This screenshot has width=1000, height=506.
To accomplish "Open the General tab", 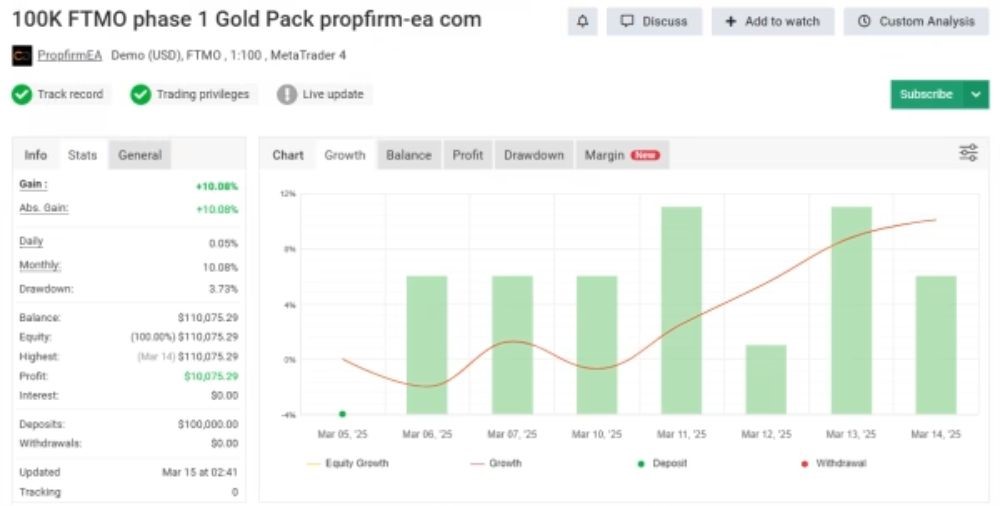I will [x=140, y=155].
